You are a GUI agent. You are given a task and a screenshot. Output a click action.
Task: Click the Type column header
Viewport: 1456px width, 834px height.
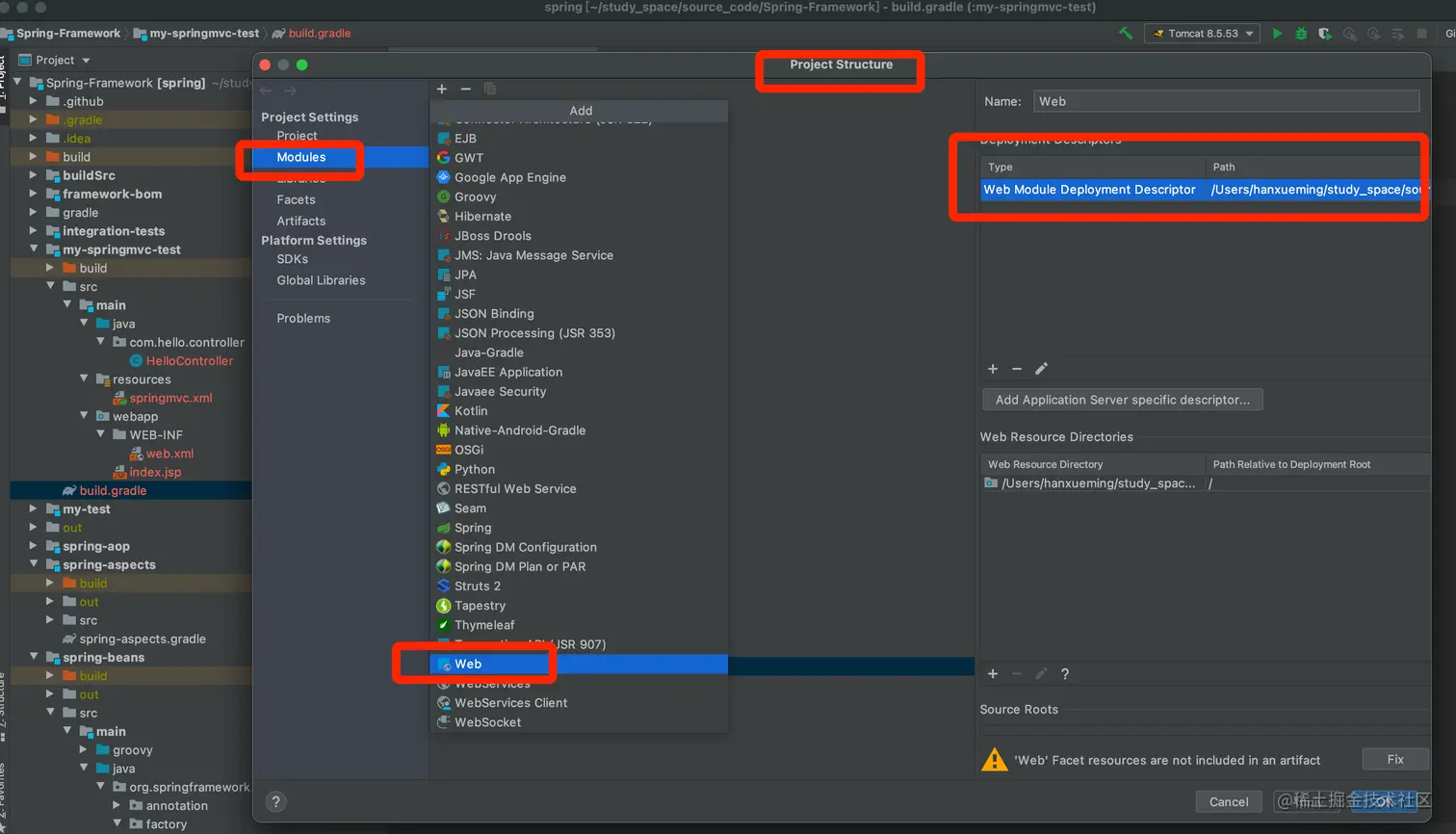coord(1092,167)
